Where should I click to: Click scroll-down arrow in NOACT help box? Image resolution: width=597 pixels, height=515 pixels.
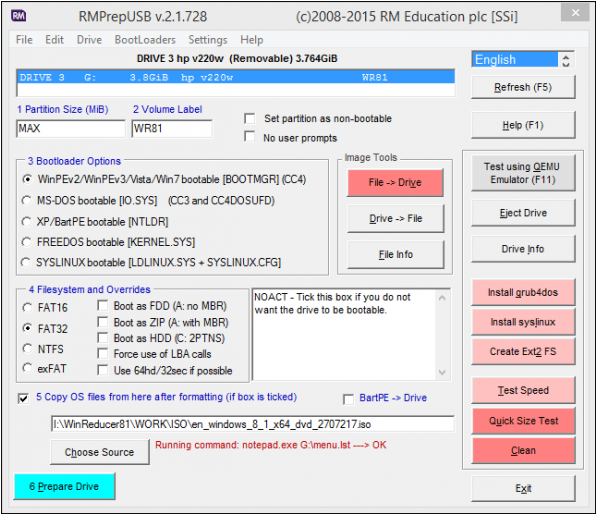(442, 372)
